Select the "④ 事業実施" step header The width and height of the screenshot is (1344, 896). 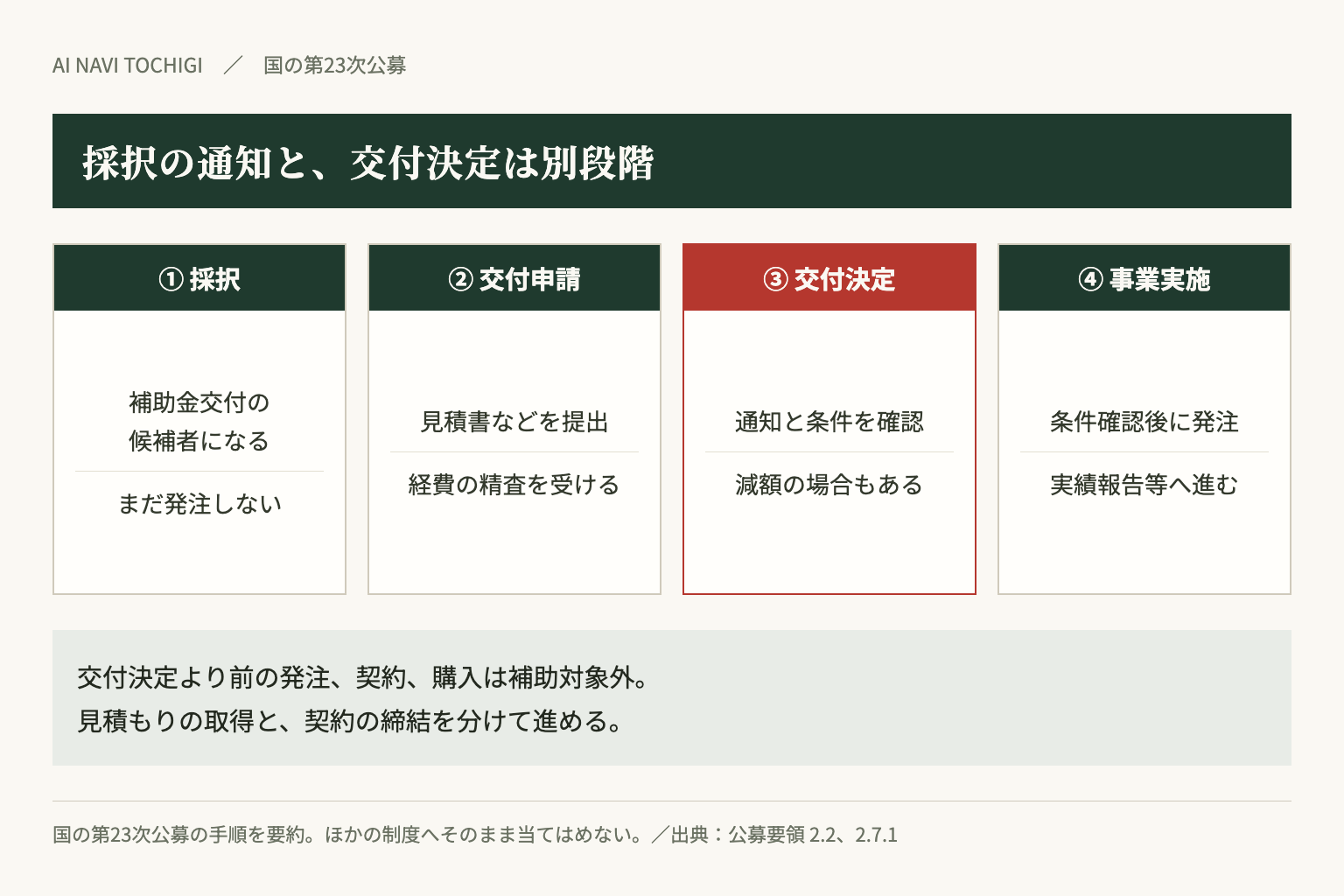(1144, 278)
